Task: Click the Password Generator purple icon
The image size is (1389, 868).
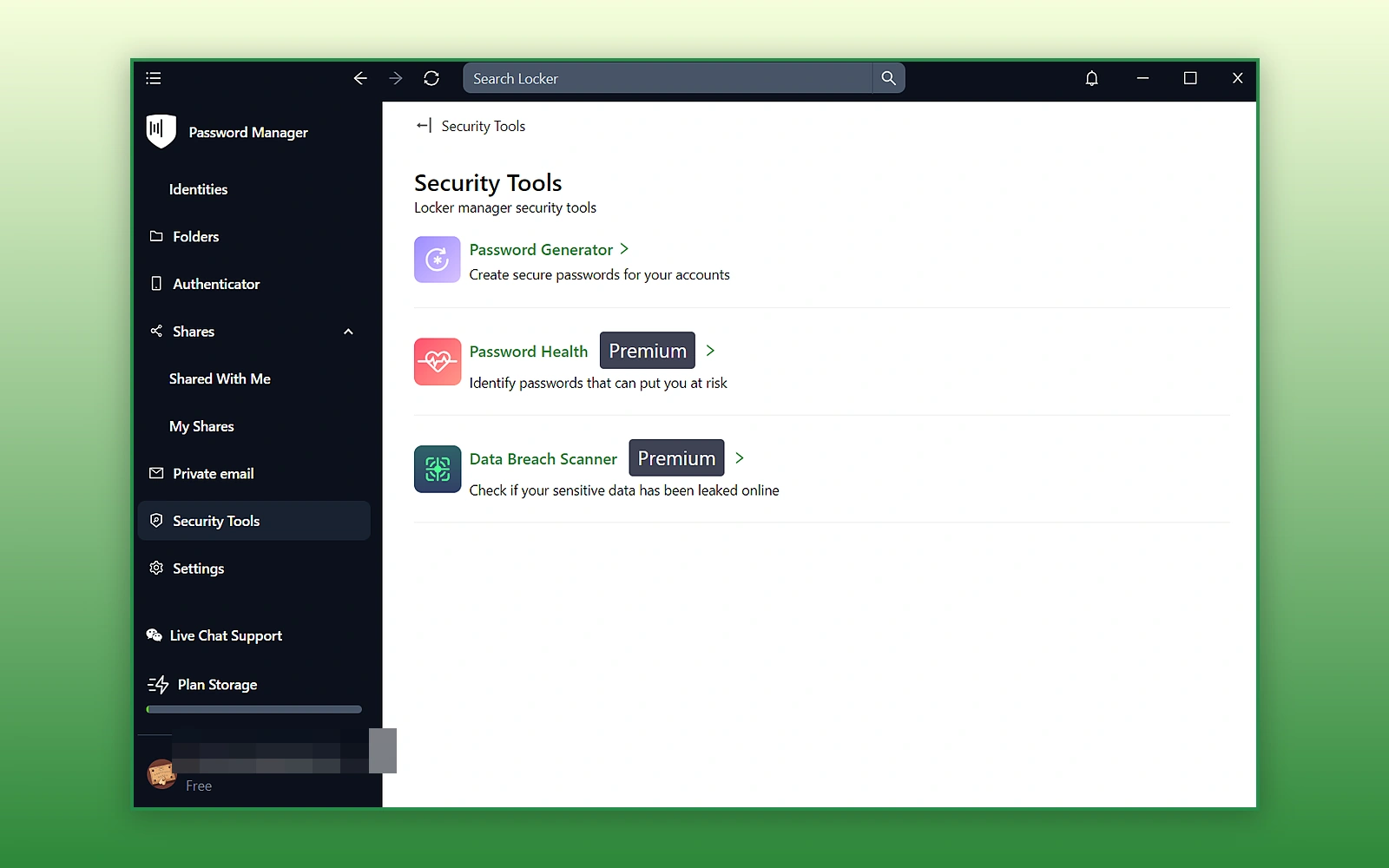Action: coord(438,260)
